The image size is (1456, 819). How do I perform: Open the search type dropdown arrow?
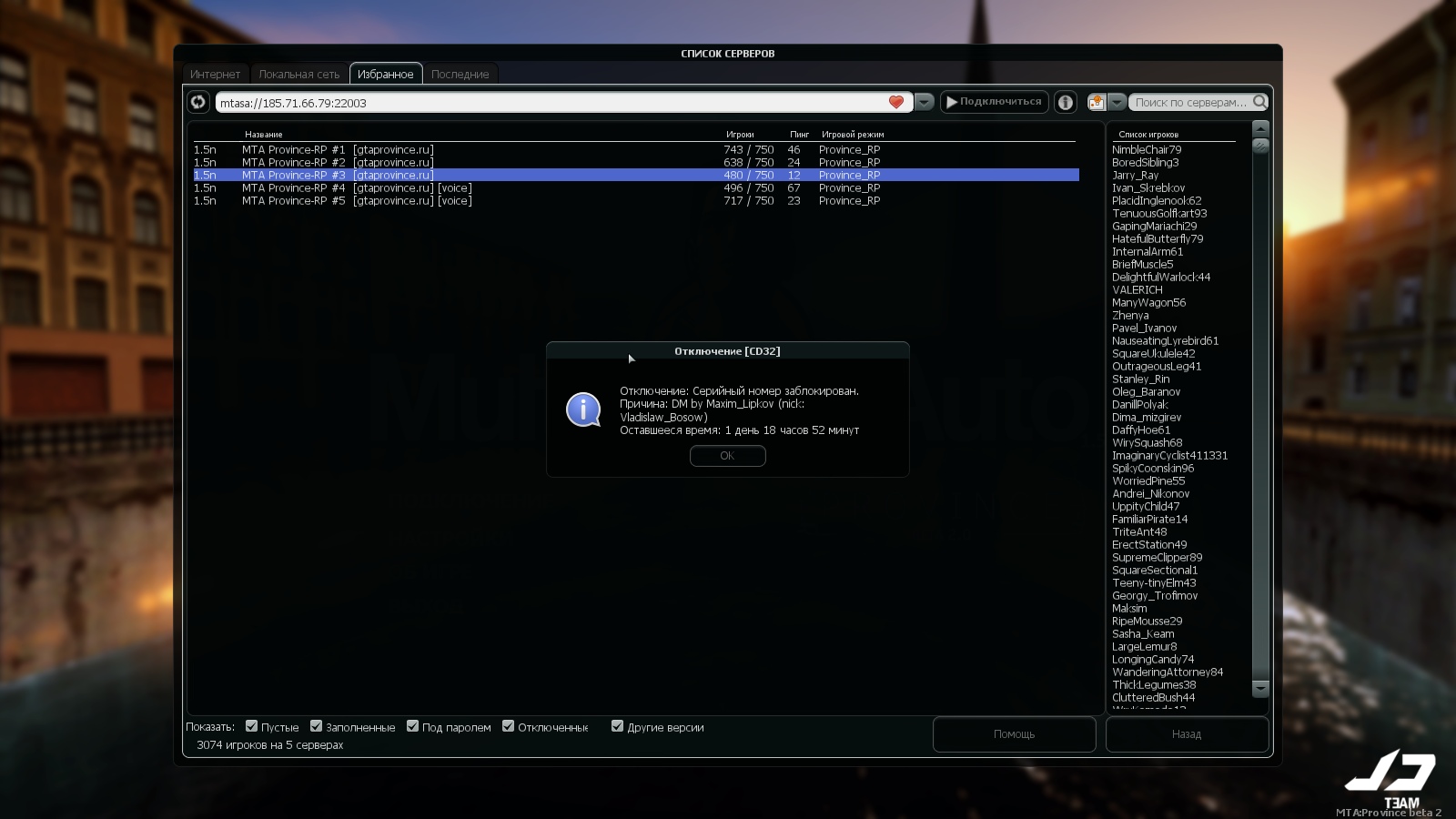pos(1117,103)
